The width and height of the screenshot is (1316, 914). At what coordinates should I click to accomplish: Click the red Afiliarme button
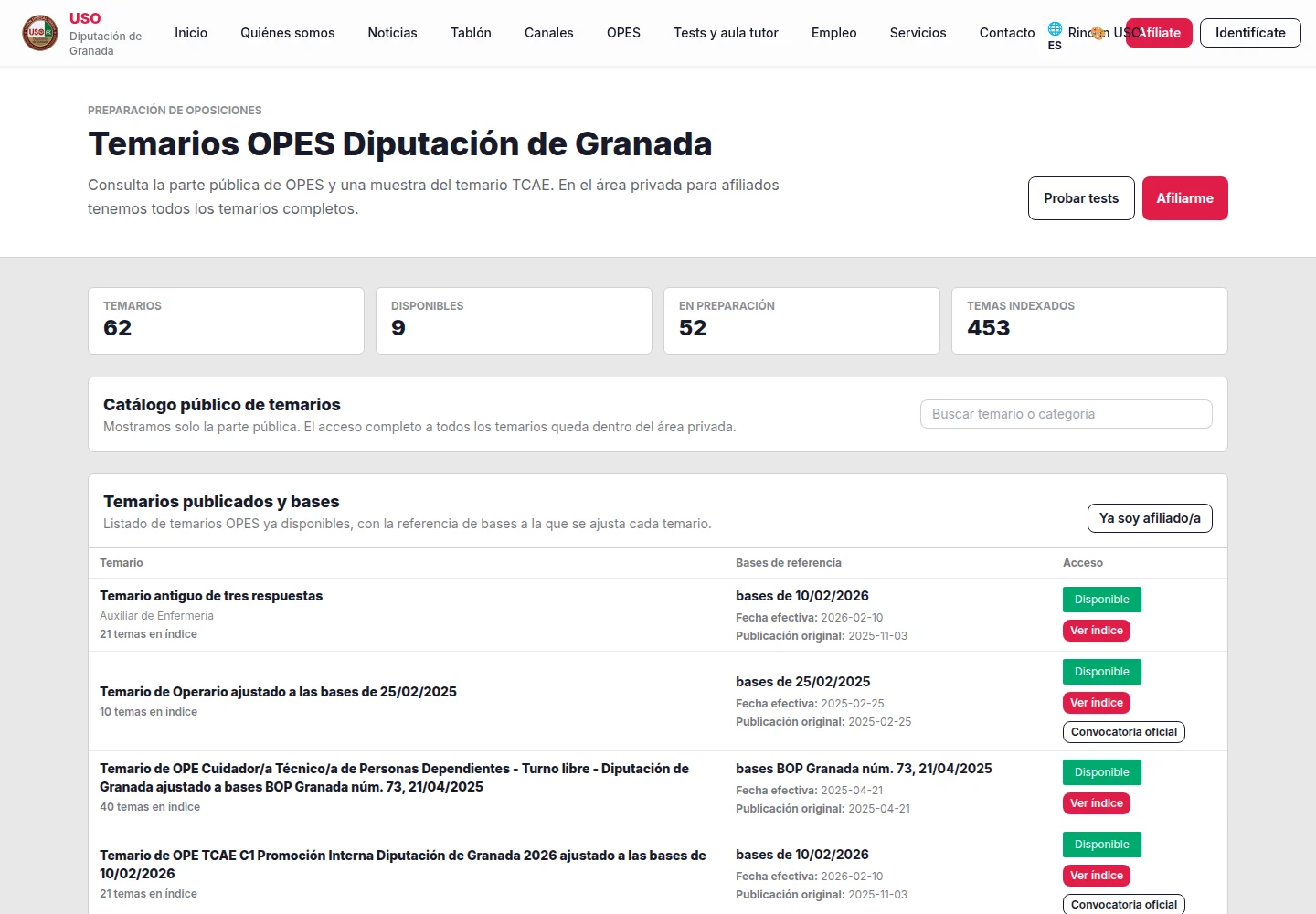point(1185,198)
